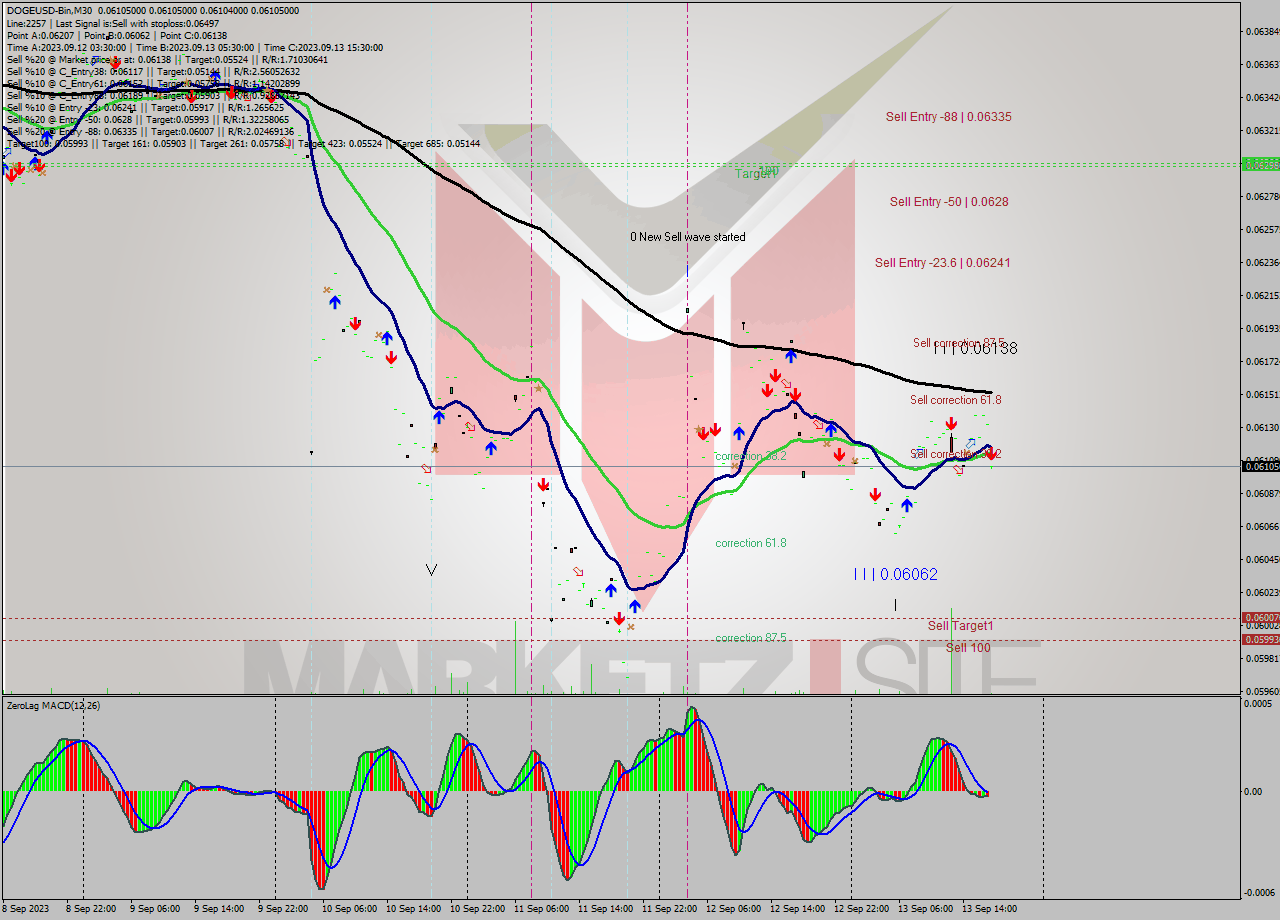1280x920 pixels.
Task: Click the 'Sell correction 61.8' label
Action: (x=955, y=400)
